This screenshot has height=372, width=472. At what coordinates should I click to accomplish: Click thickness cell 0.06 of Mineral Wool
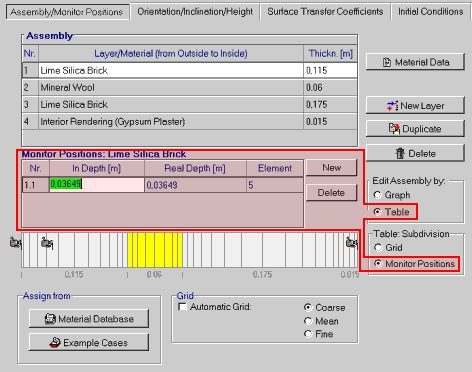330,87
